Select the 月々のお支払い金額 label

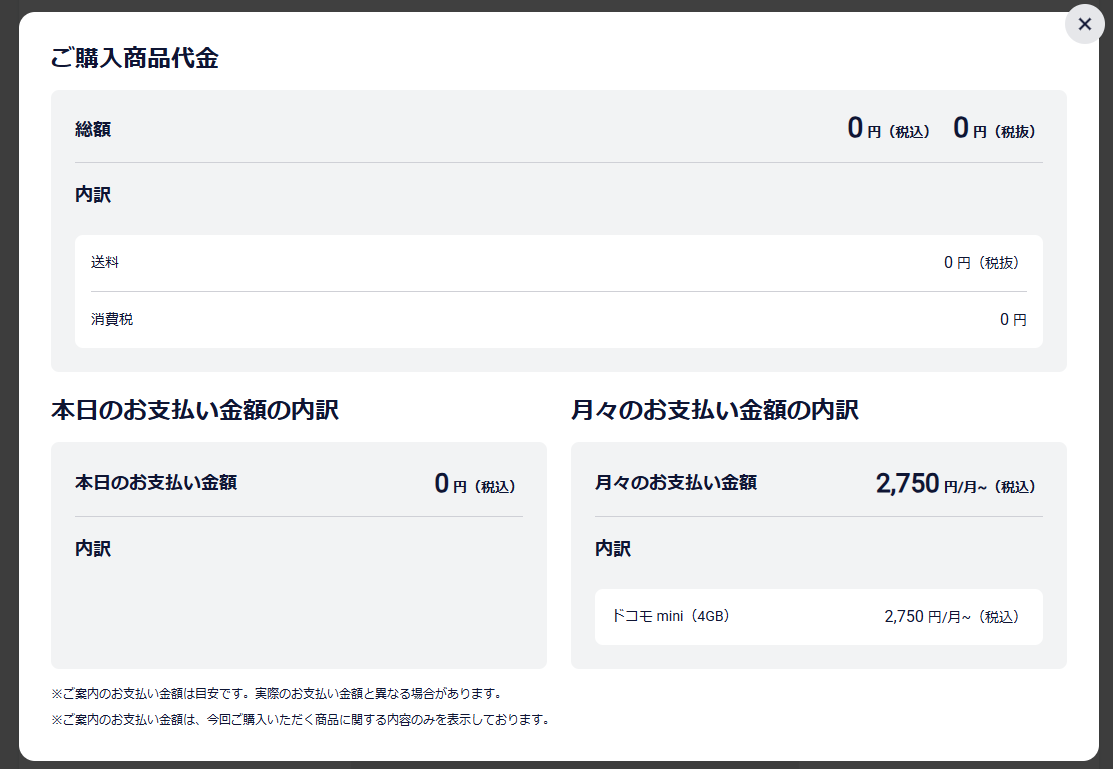[x=676, y=482]
